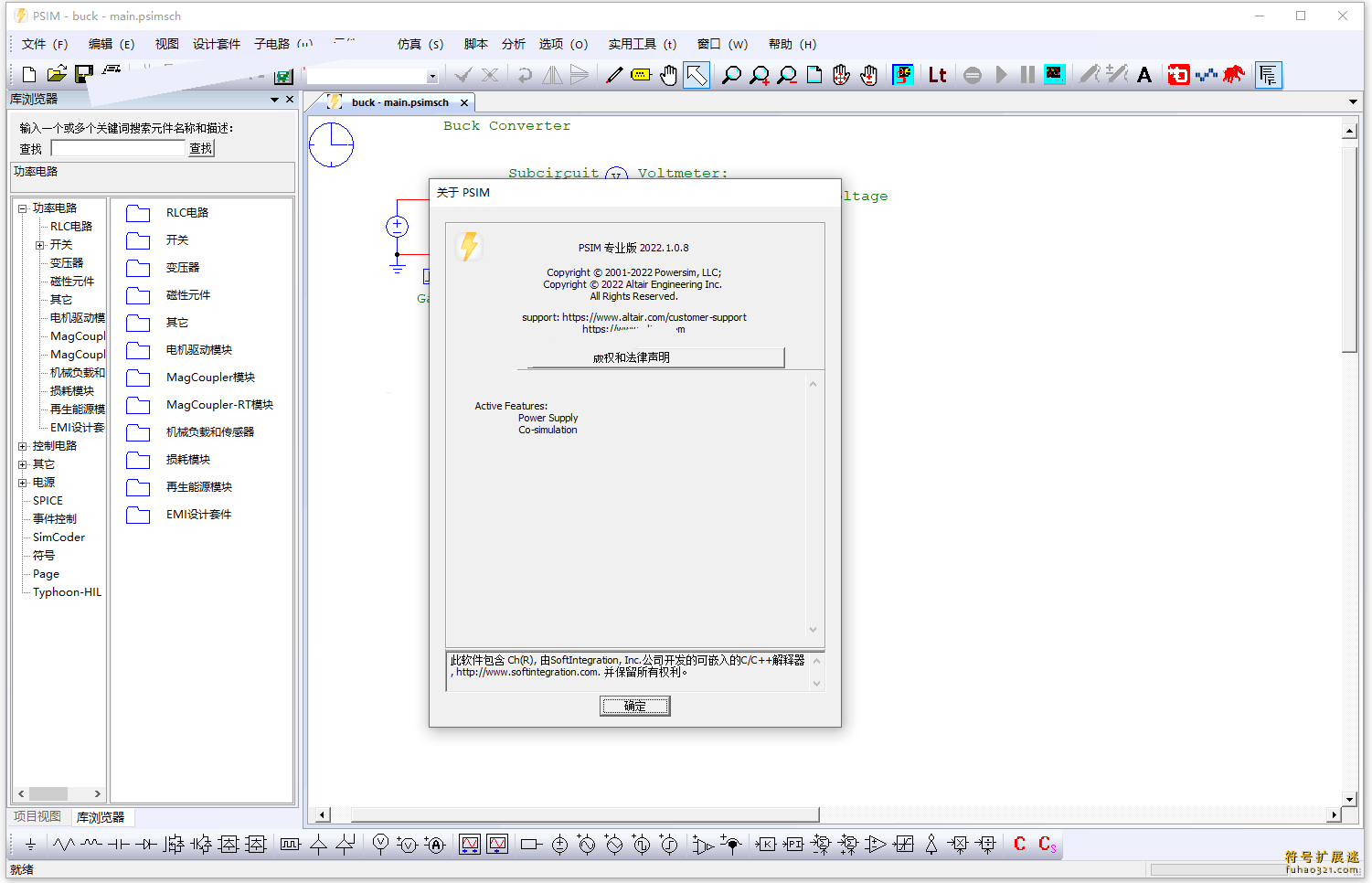This screenshot has width=1372, height=883.
Task: Insert the red 'C' block element
Action: [1020, 845]
